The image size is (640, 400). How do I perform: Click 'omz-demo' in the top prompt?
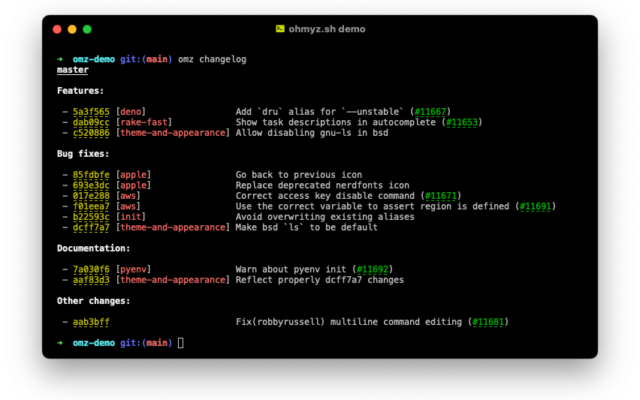(x=94, y=59)
